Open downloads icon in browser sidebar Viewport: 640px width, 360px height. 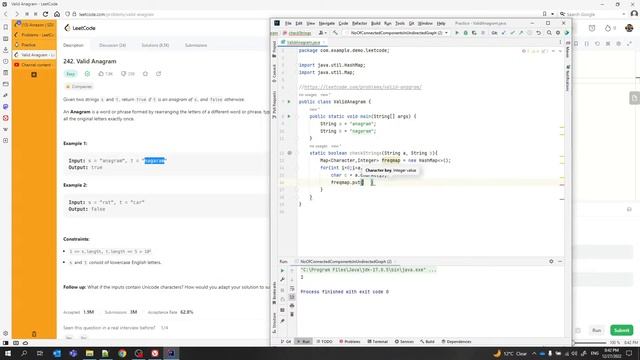(5, 50)
